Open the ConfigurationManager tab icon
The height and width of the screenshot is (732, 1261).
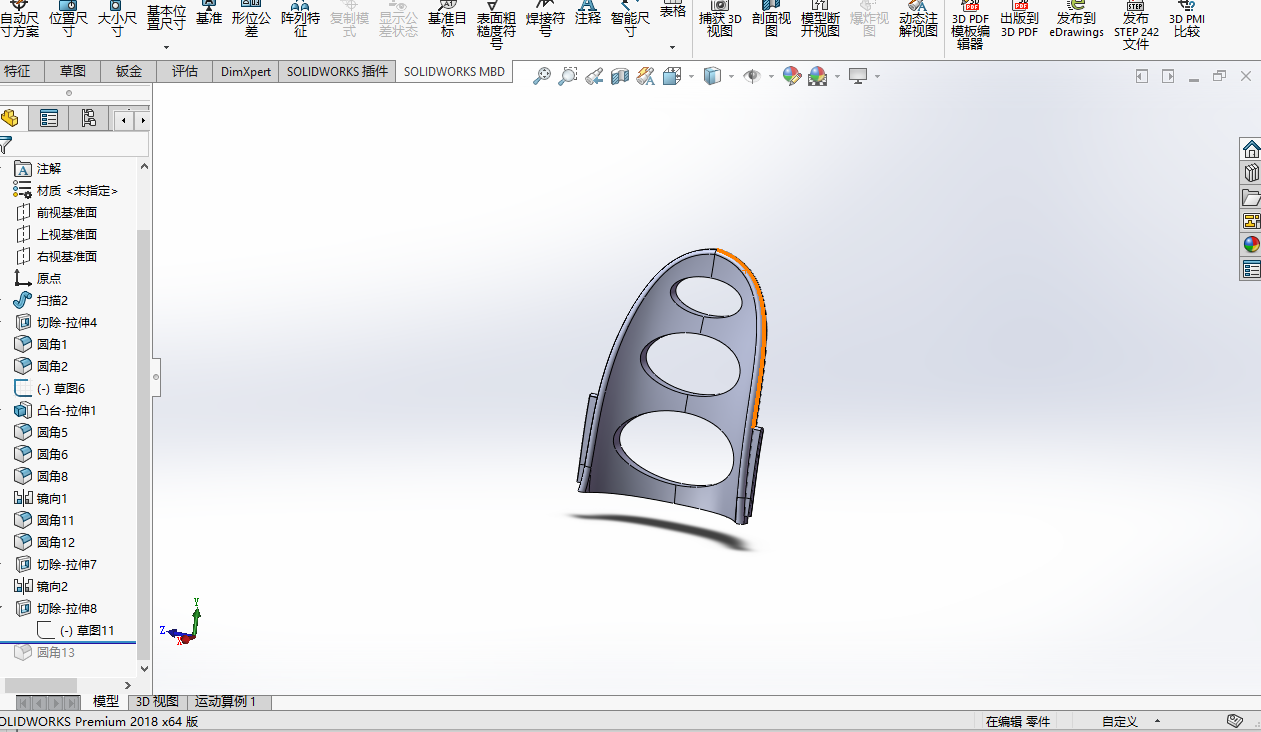(x=88, y=119)
